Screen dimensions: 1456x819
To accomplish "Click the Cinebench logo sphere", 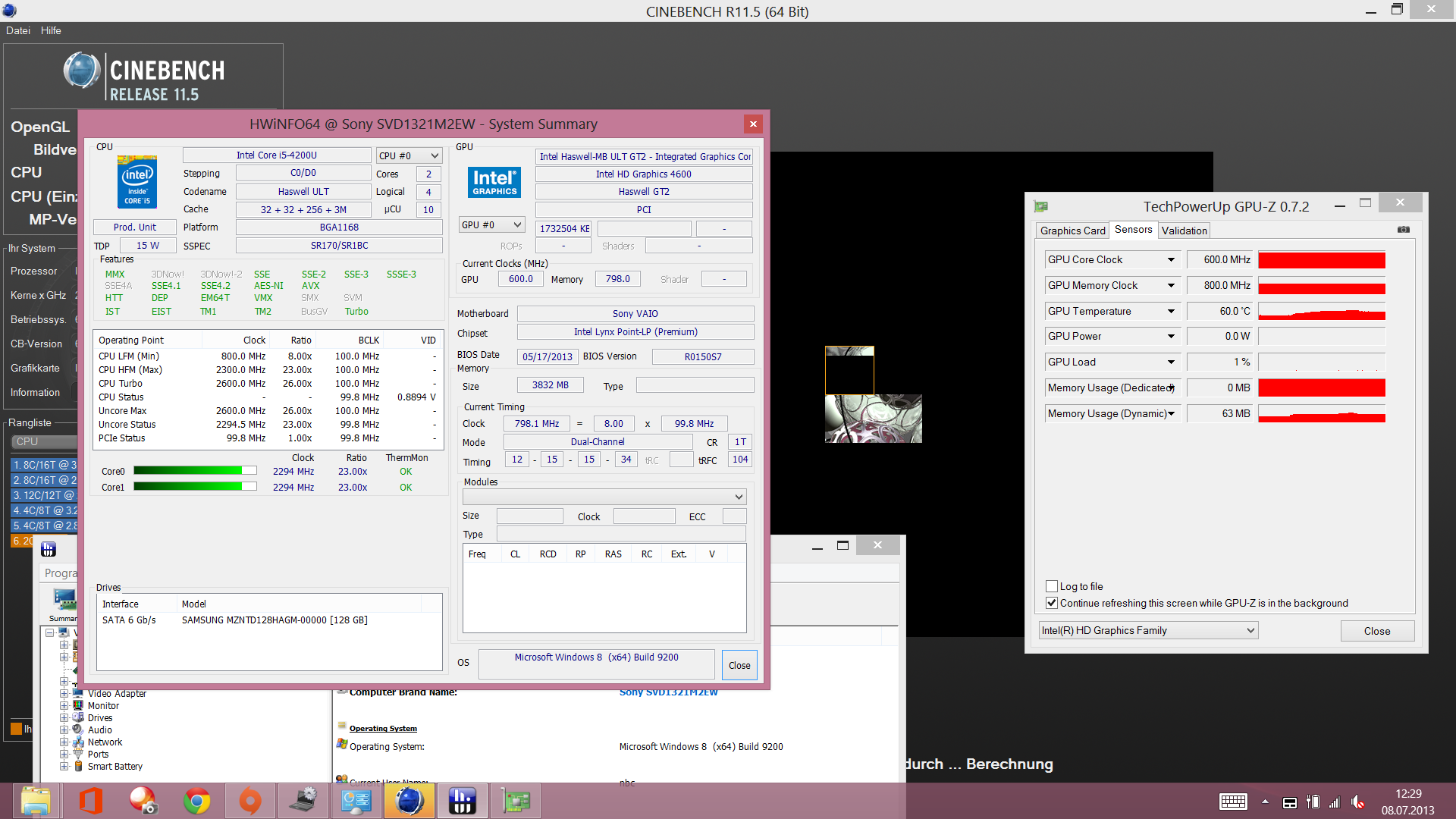I will coord(82,71).
